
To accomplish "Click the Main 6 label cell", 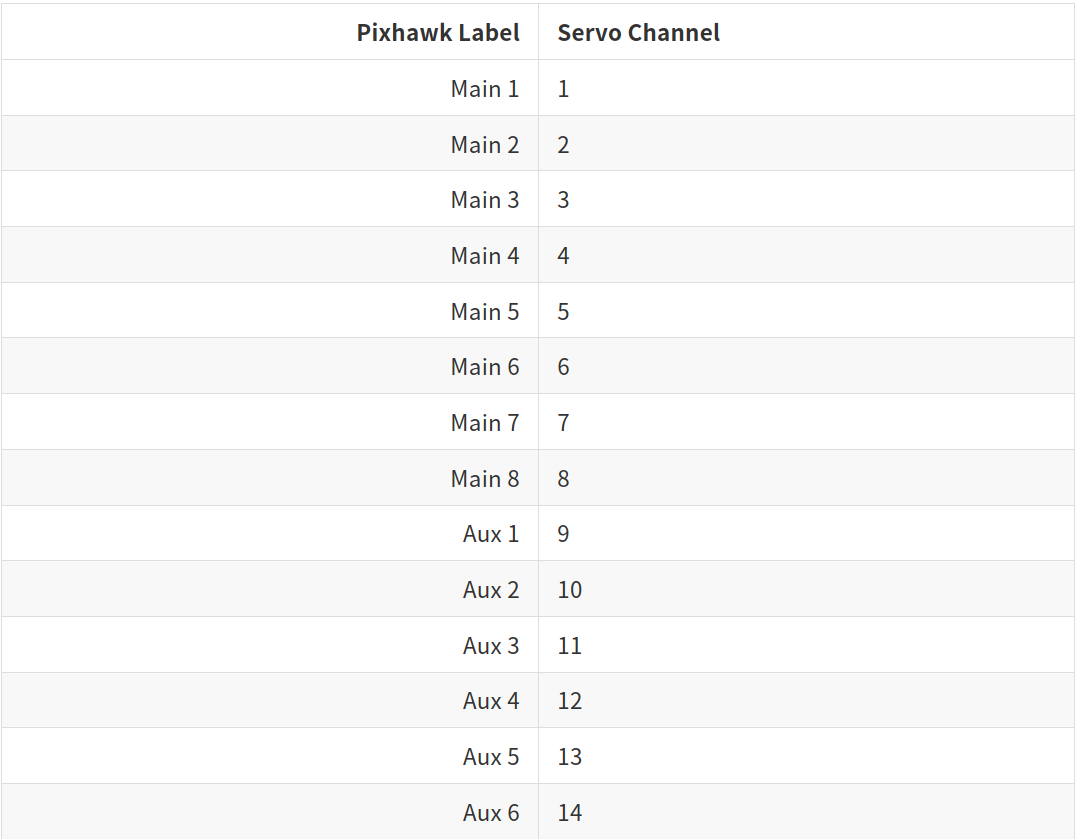I will (x=485, y=367).
